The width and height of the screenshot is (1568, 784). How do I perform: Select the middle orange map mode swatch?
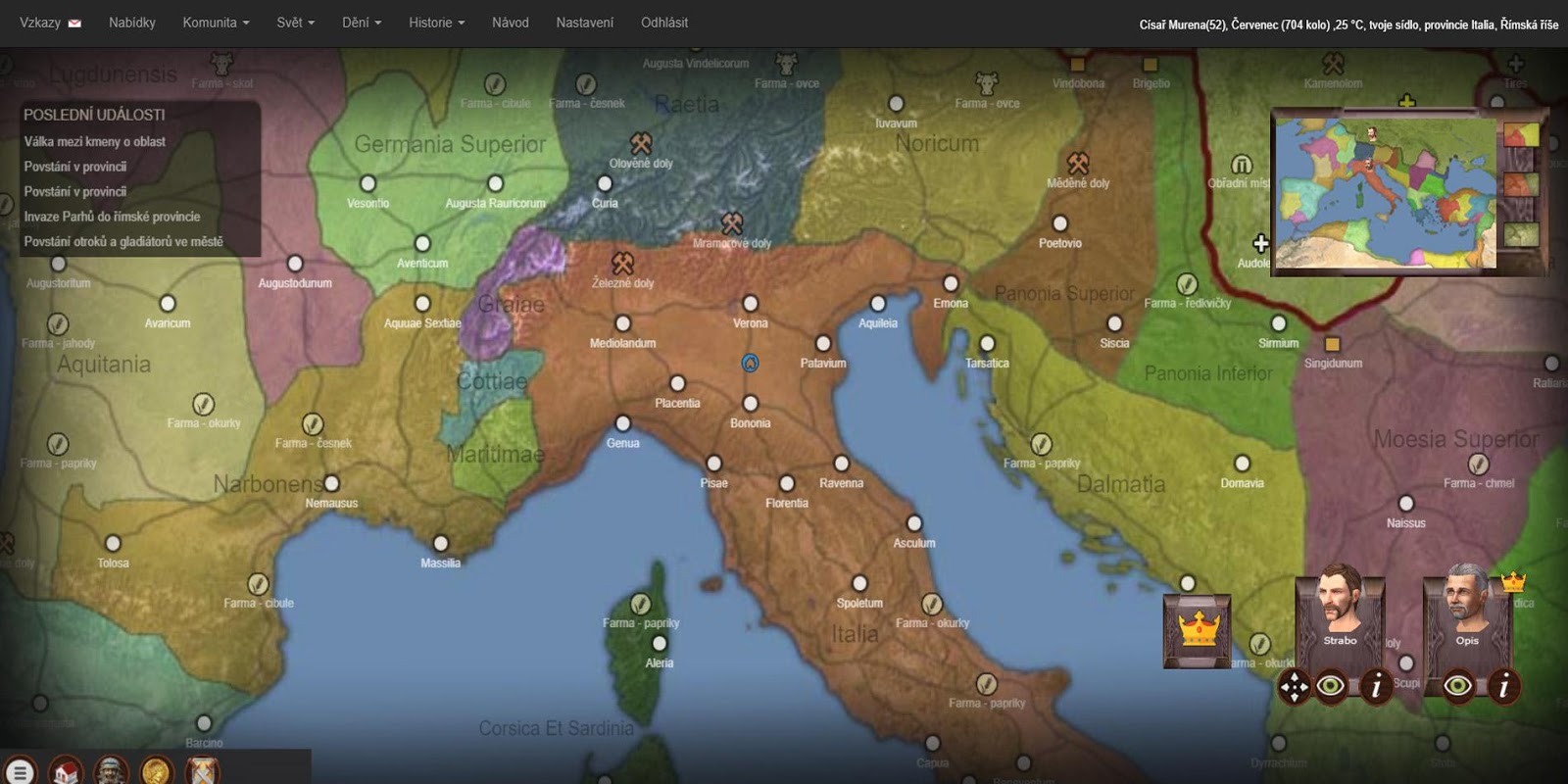[1521, 184]
